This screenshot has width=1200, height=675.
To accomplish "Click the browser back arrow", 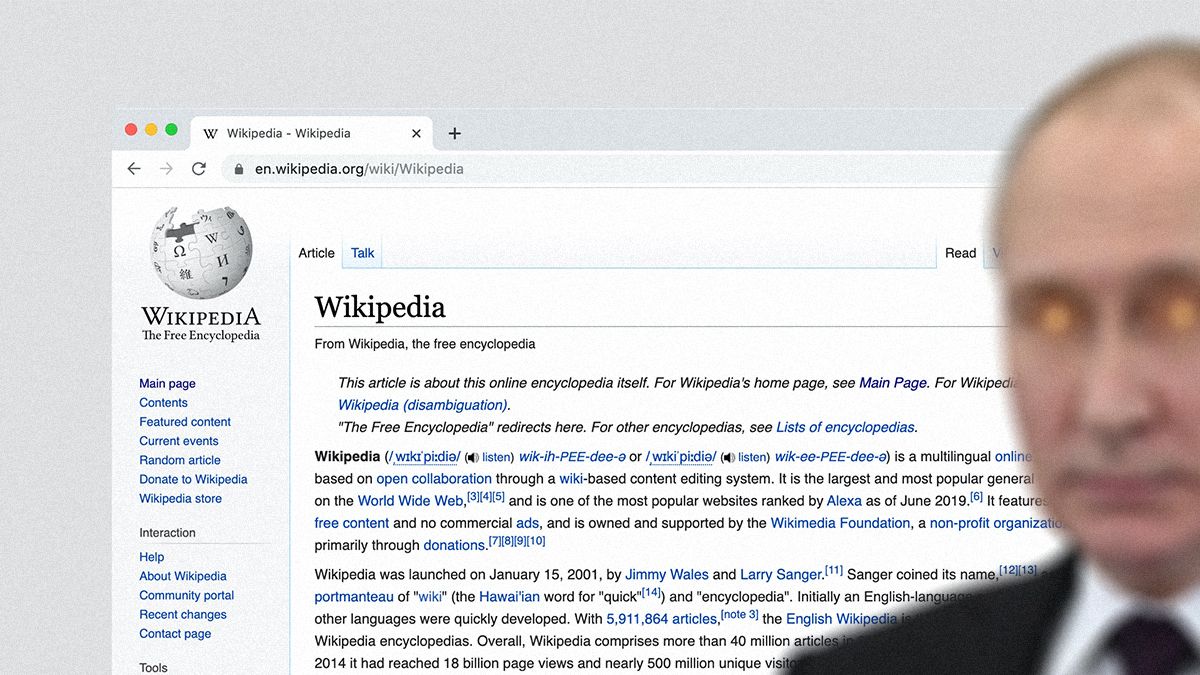I will tap(134, 169).
